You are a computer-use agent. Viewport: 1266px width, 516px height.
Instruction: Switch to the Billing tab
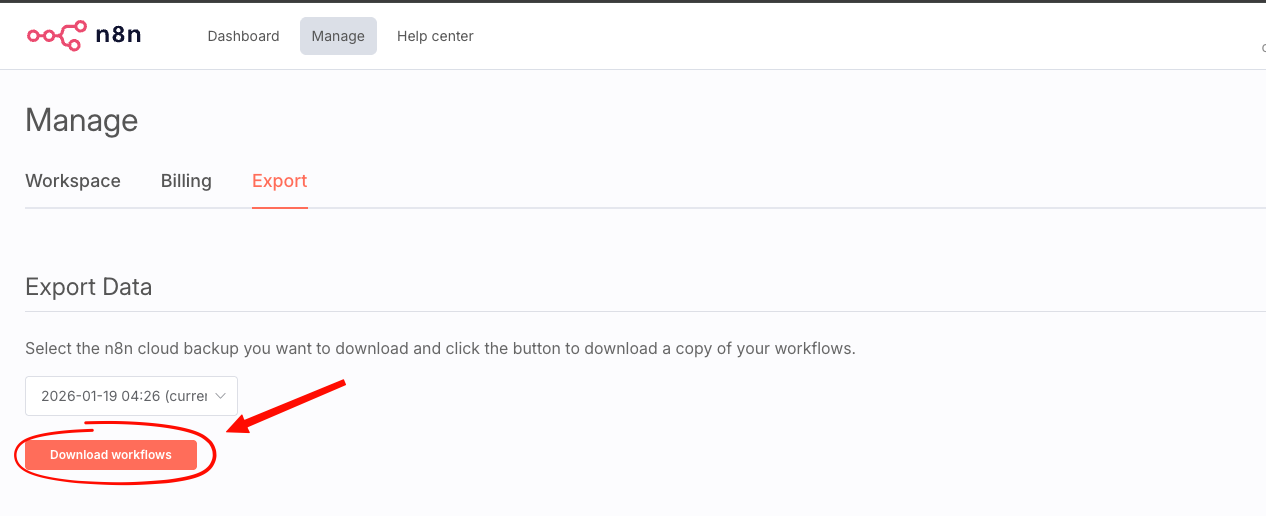point(186,181)
